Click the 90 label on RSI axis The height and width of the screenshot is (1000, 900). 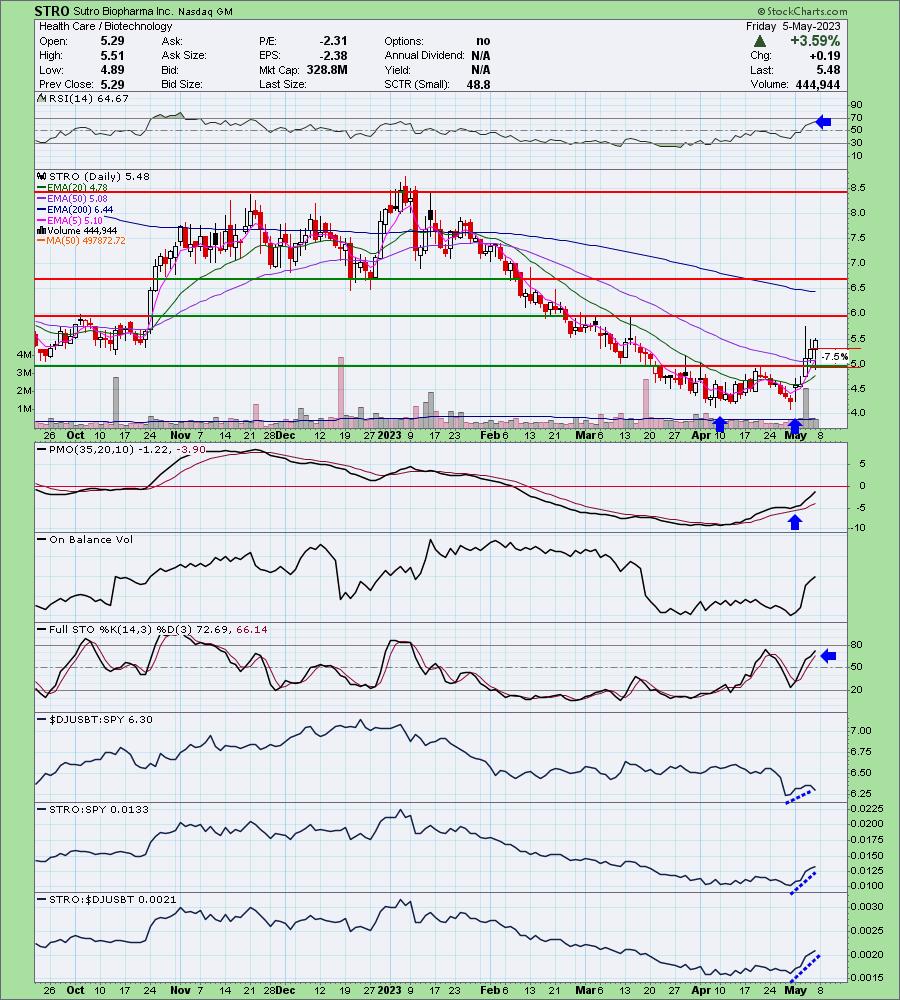coord(856,105)
